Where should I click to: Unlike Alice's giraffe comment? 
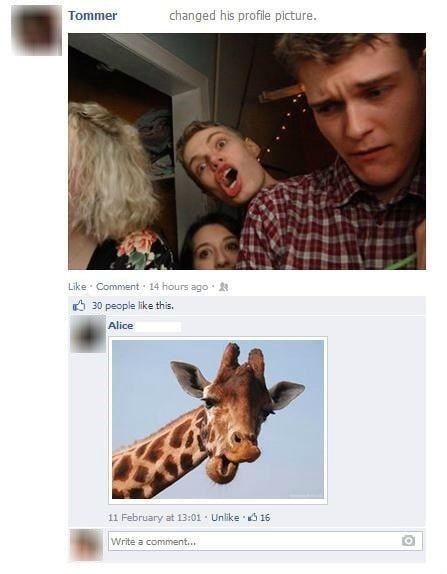pyautogui.click(x=225, y=517)
